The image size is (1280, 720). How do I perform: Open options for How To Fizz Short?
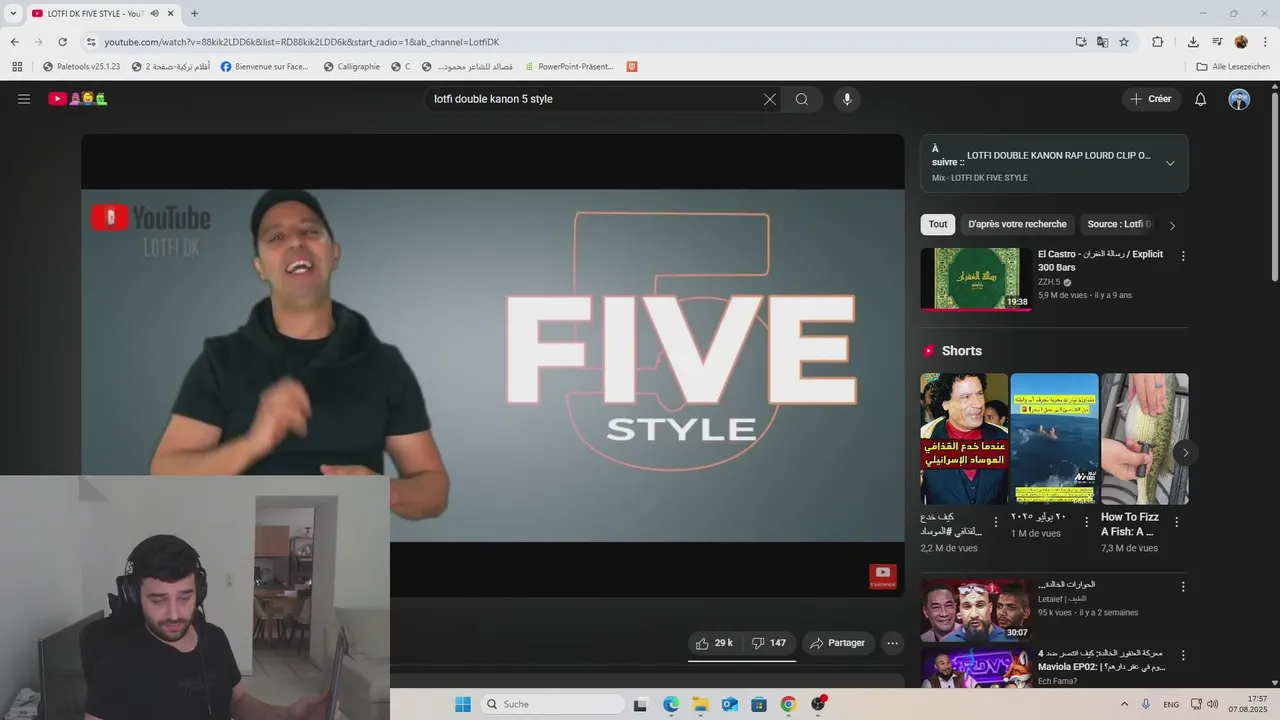[x=1176, y=522]
